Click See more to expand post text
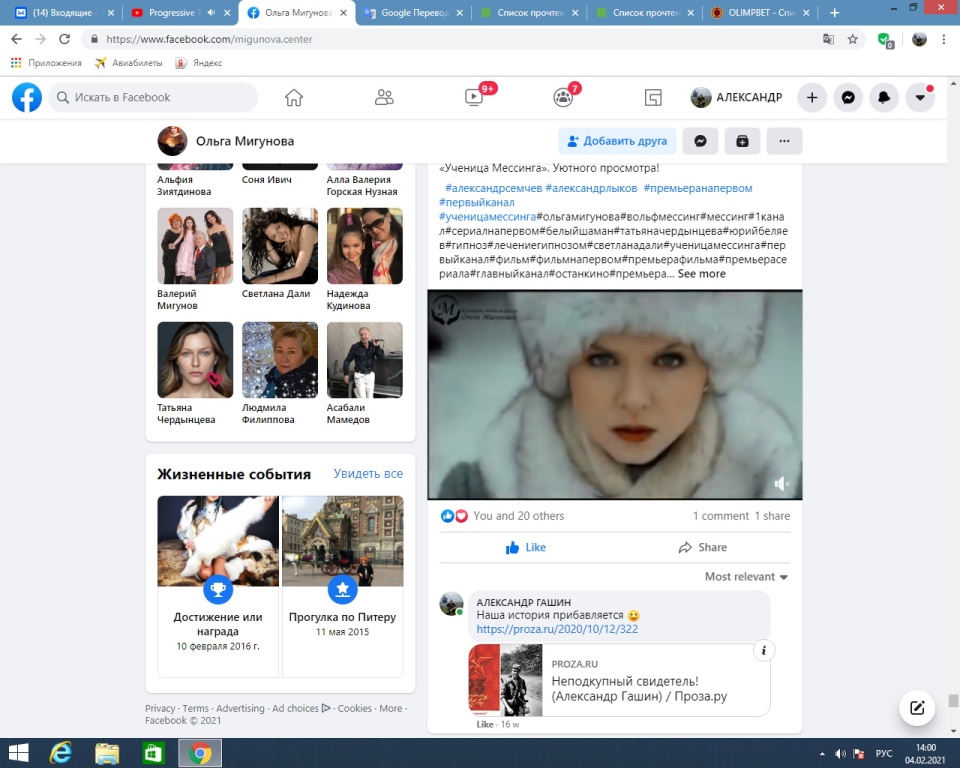This screenshot has width=960, height=768. coord(702,274)
